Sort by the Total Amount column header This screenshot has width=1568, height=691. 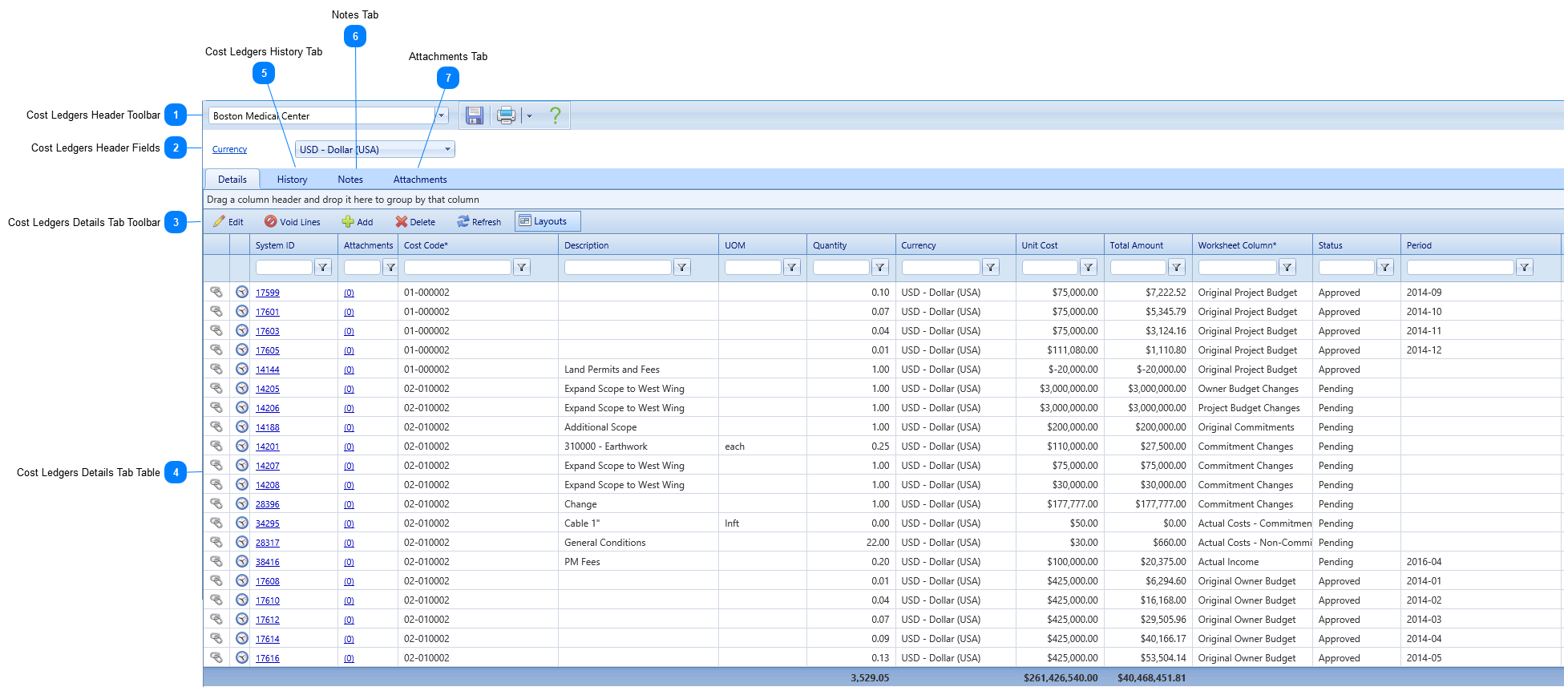(x=1136, y=245)
